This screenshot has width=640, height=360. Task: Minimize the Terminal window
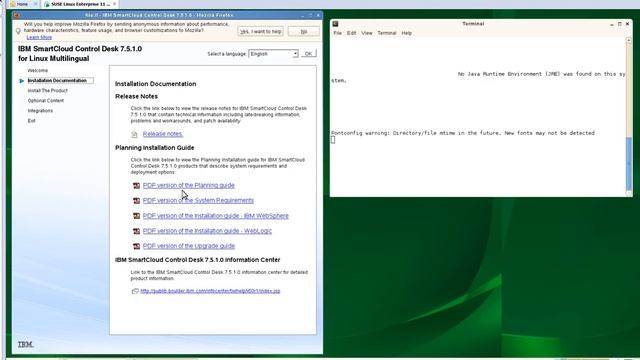point(611,24)
